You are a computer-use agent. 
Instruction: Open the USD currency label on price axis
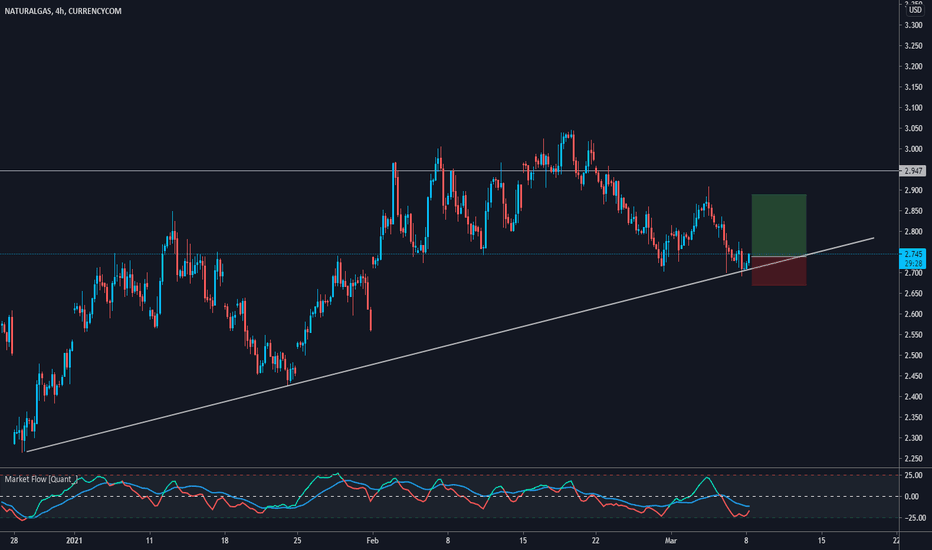click(x=915, y=10)
